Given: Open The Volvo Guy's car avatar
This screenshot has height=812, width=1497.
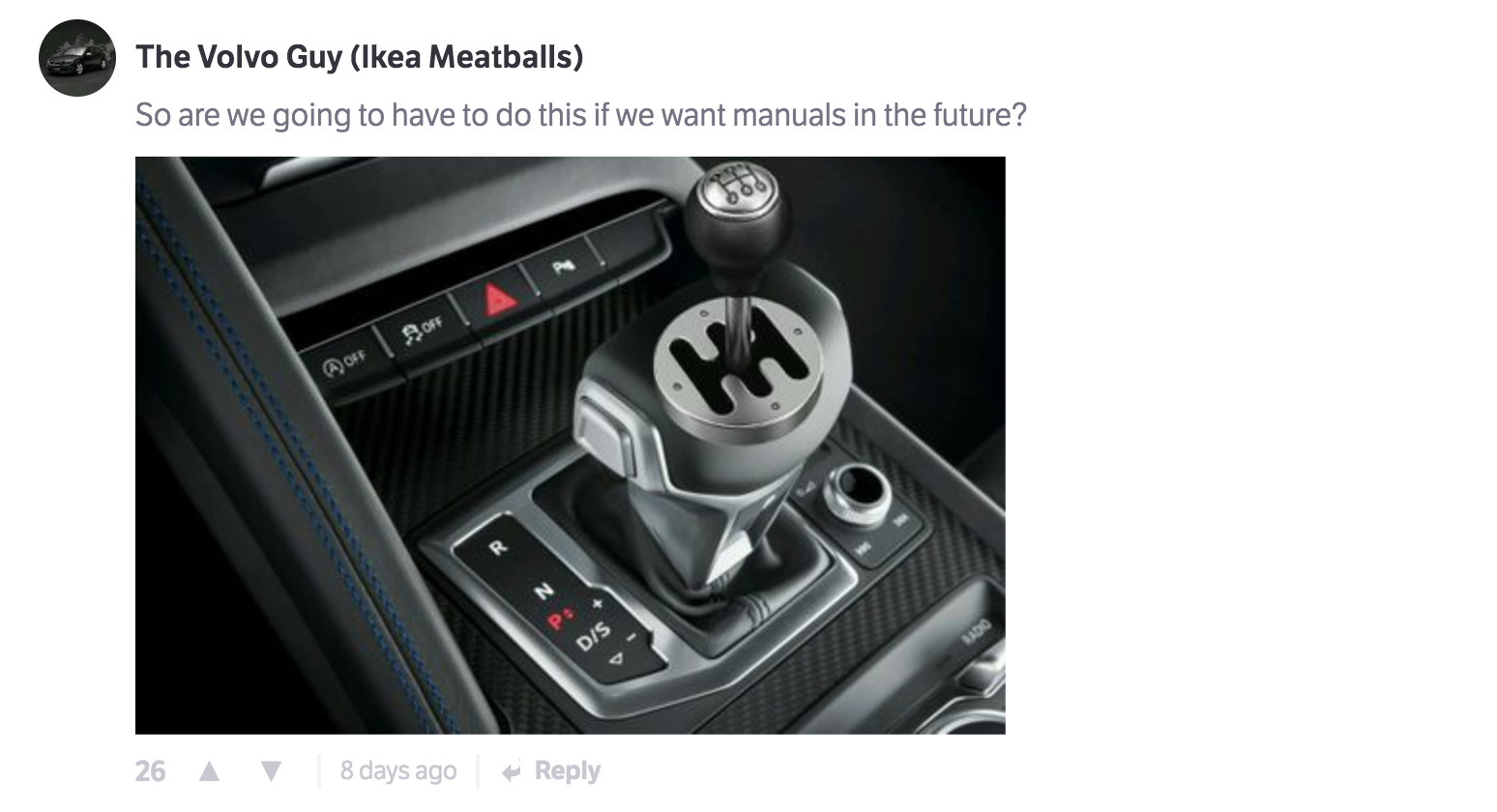Looking at the screenshot, I should point(77,58).
